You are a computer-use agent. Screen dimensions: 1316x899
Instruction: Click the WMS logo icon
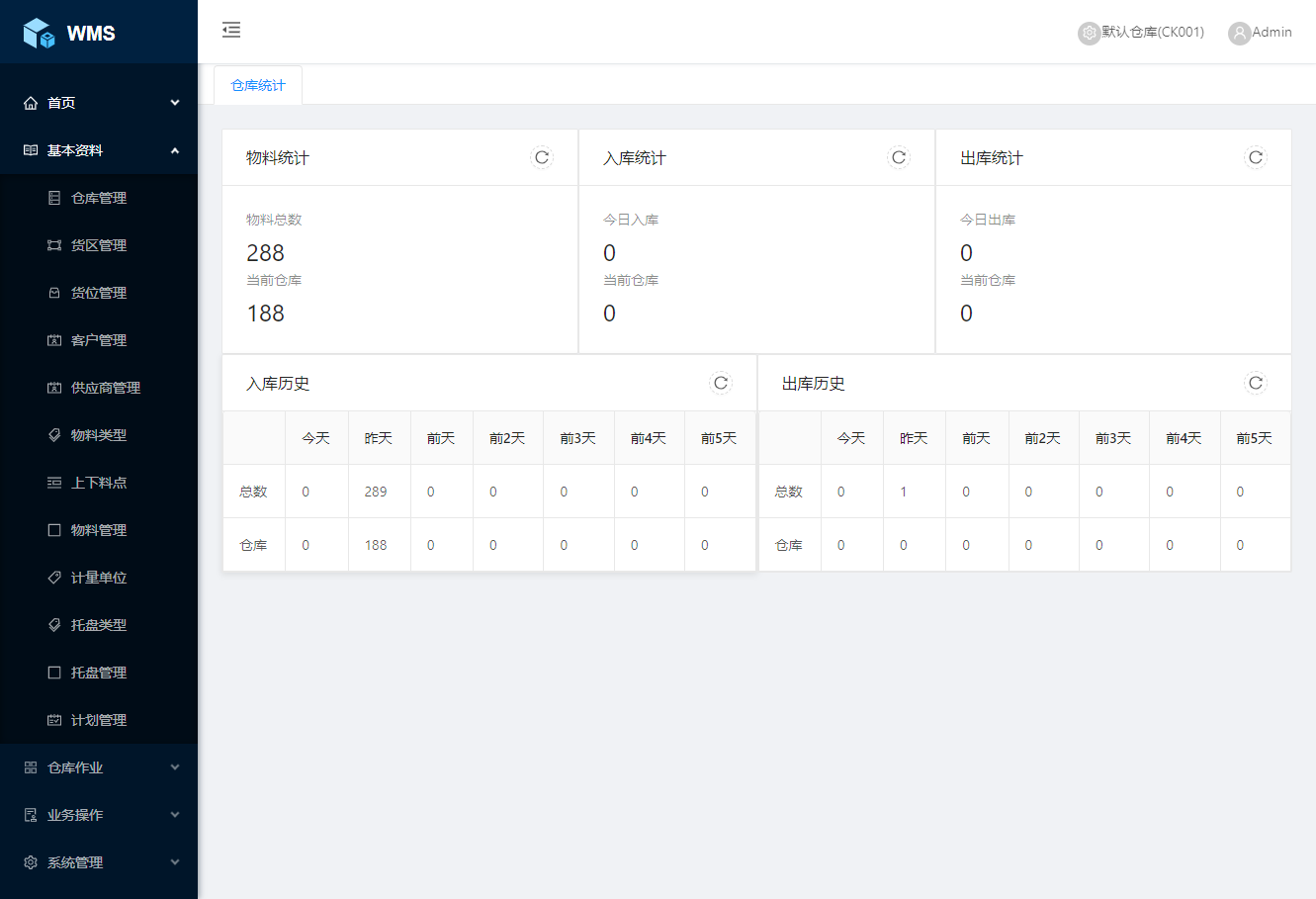[39, 33]
